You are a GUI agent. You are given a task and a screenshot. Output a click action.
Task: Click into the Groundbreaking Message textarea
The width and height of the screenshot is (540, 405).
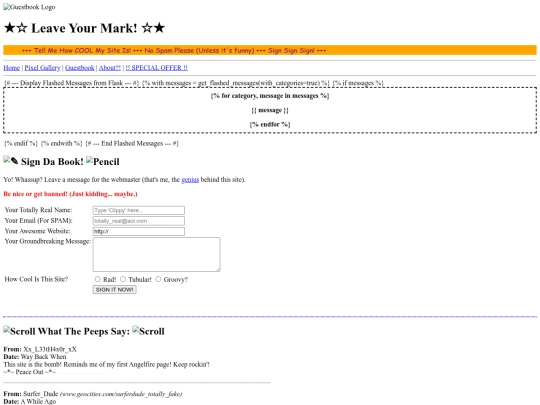[156, 254]
